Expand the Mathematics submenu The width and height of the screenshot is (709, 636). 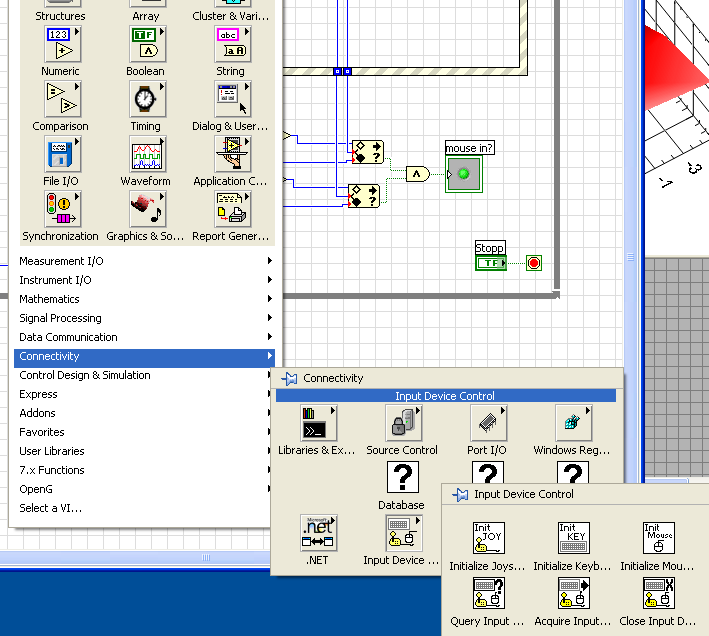click(x=145, y=299)
